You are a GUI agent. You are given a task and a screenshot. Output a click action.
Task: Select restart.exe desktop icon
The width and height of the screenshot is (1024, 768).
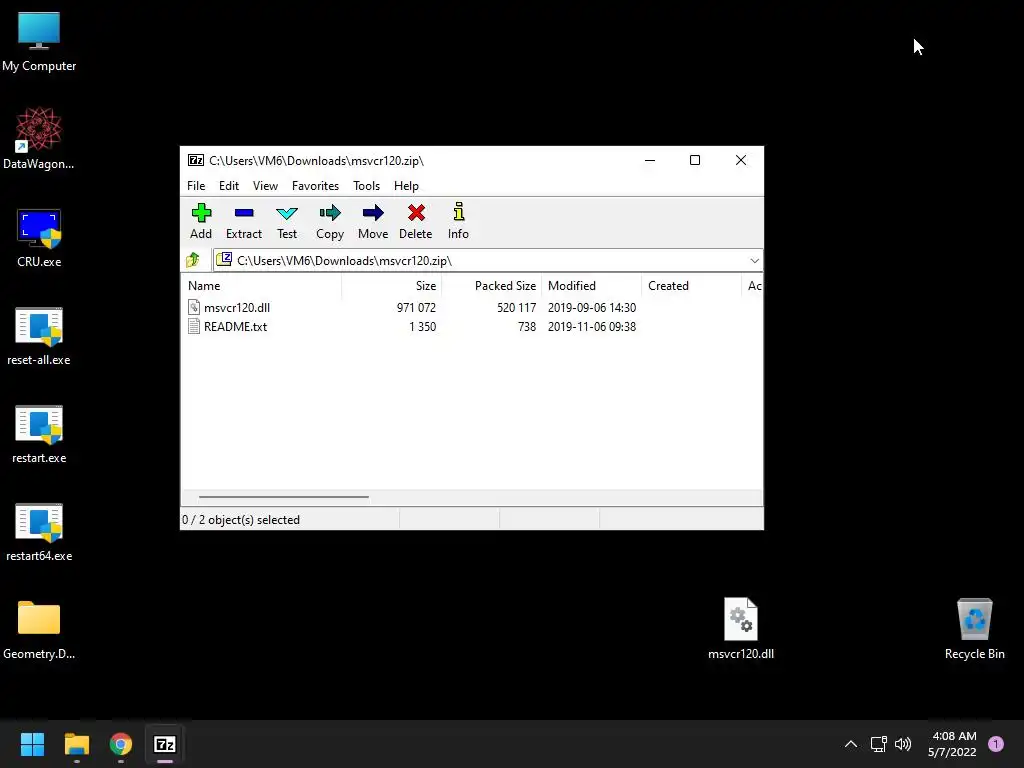39,434
